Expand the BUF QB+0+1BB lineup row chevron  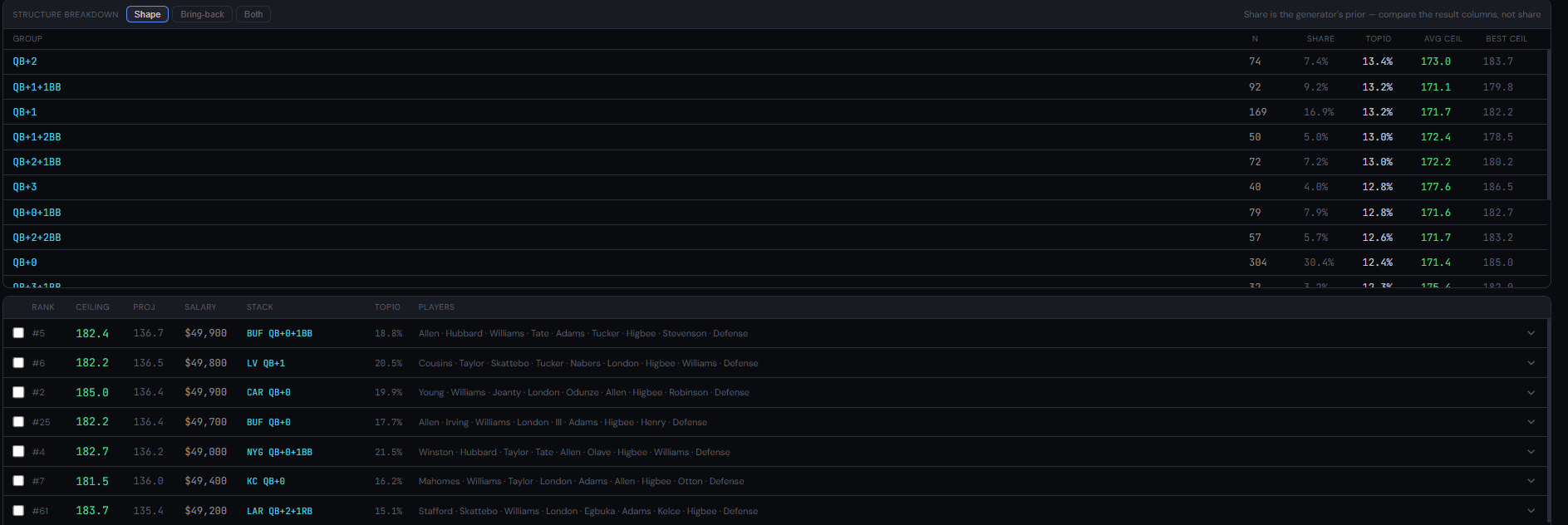(1531, 333)
